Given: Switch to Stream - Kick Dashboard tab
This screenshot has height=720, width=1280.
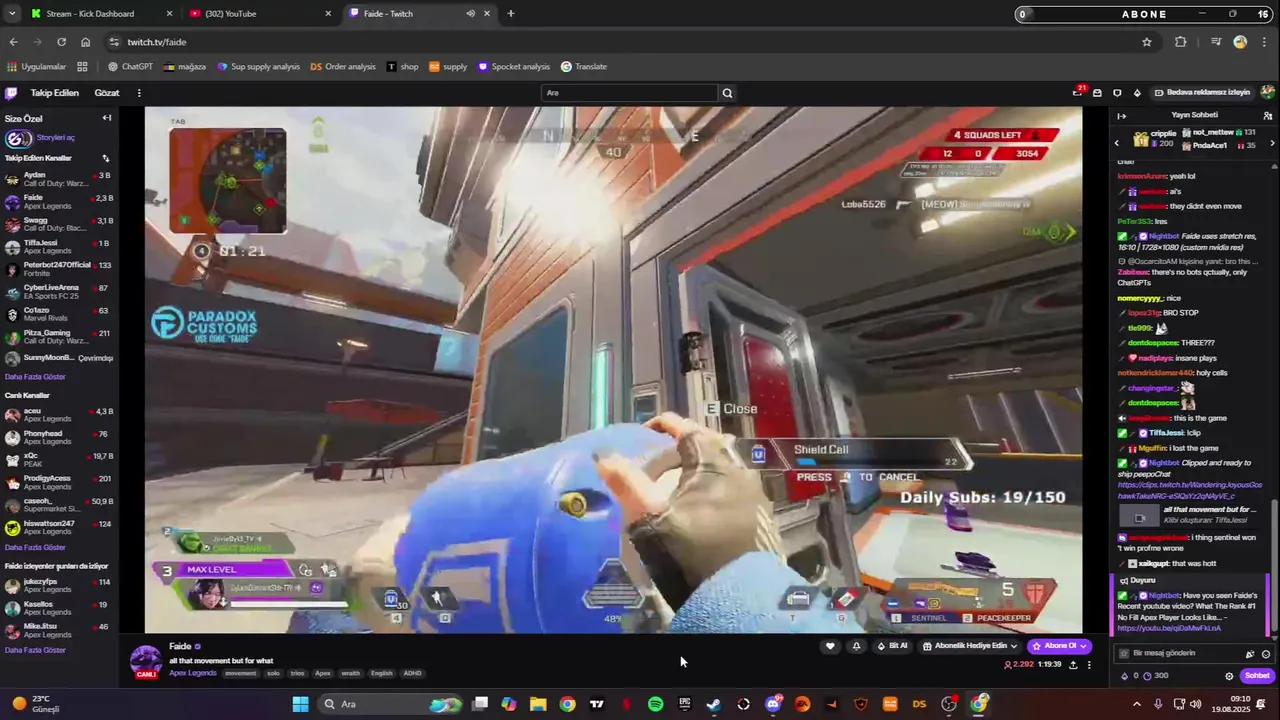Looking at the screenshot, I should coord(100,14).
